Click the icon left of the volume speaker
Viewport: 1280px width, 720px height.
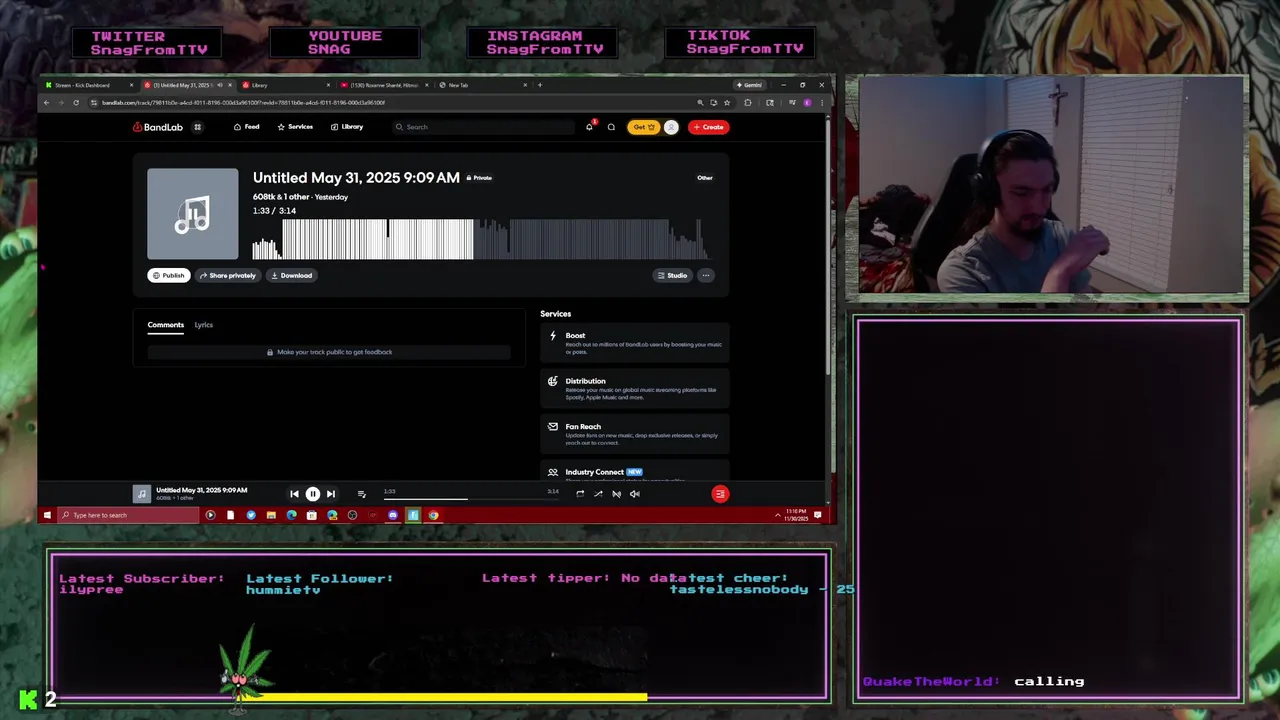pyautogui.click(x=616, y=494)
